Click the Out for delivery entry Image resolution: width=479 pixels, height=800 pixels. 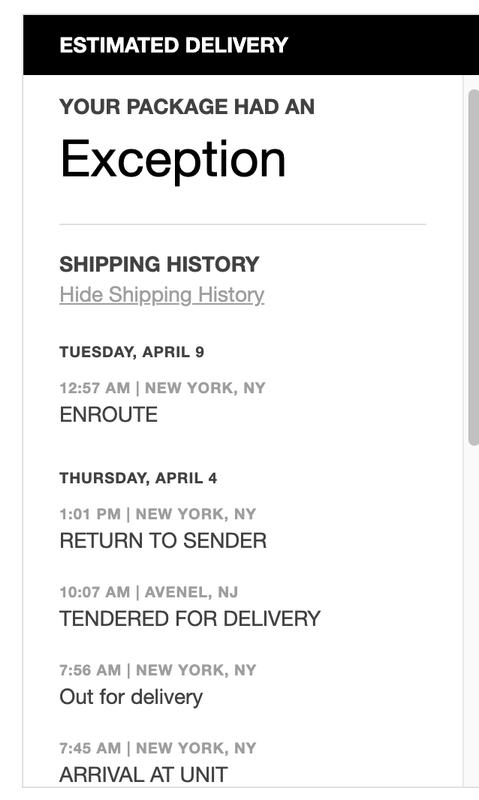tap(131, 697)
